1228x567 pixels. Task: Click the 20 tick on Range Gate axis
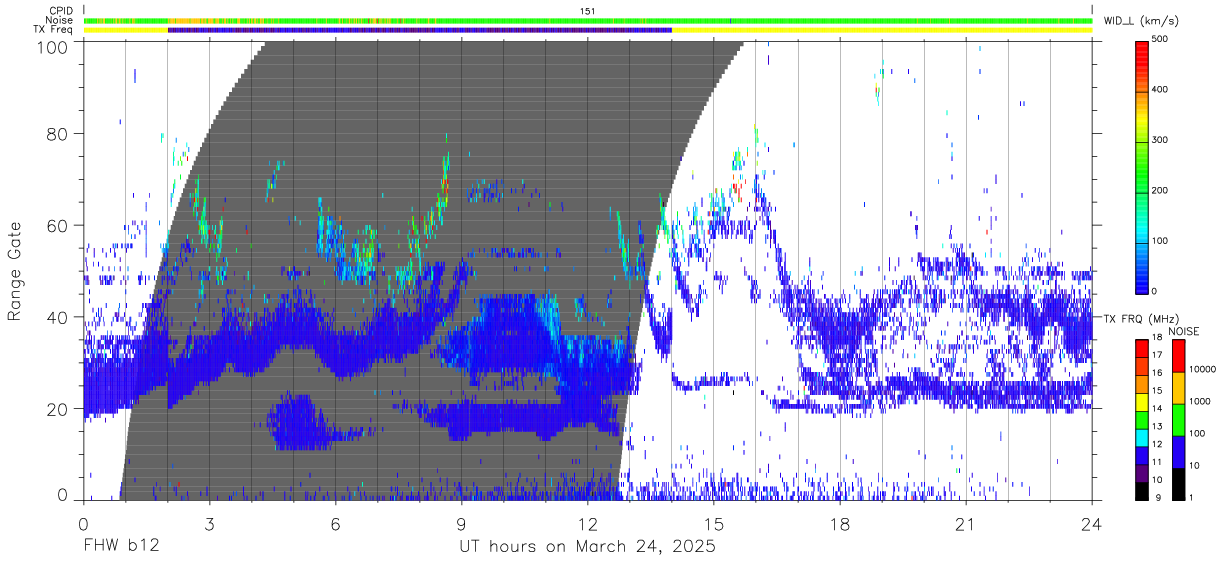[x=56, y=409]
